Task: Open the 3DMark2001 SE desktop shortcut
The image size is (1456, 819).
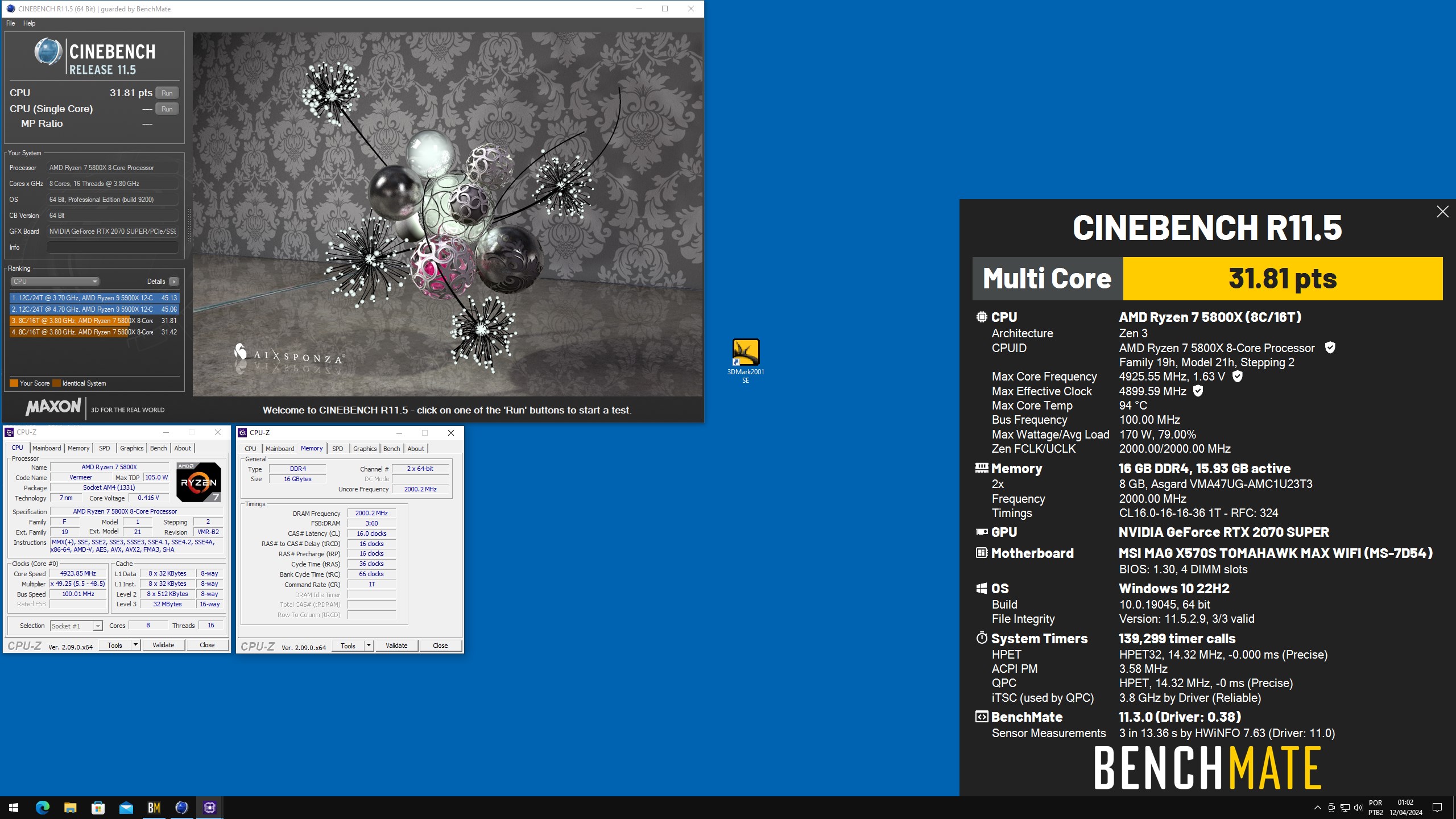Action: tap(745, 361)
